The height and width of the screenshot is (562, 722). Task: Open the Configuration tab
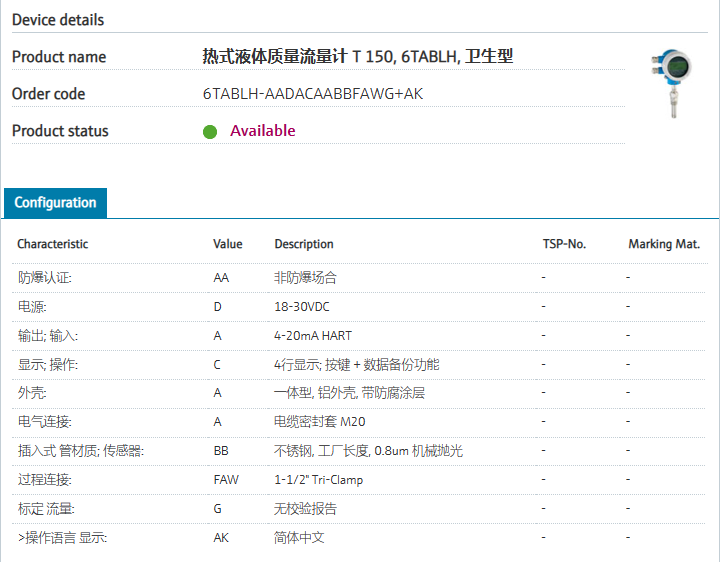click(x=55, y=202)
